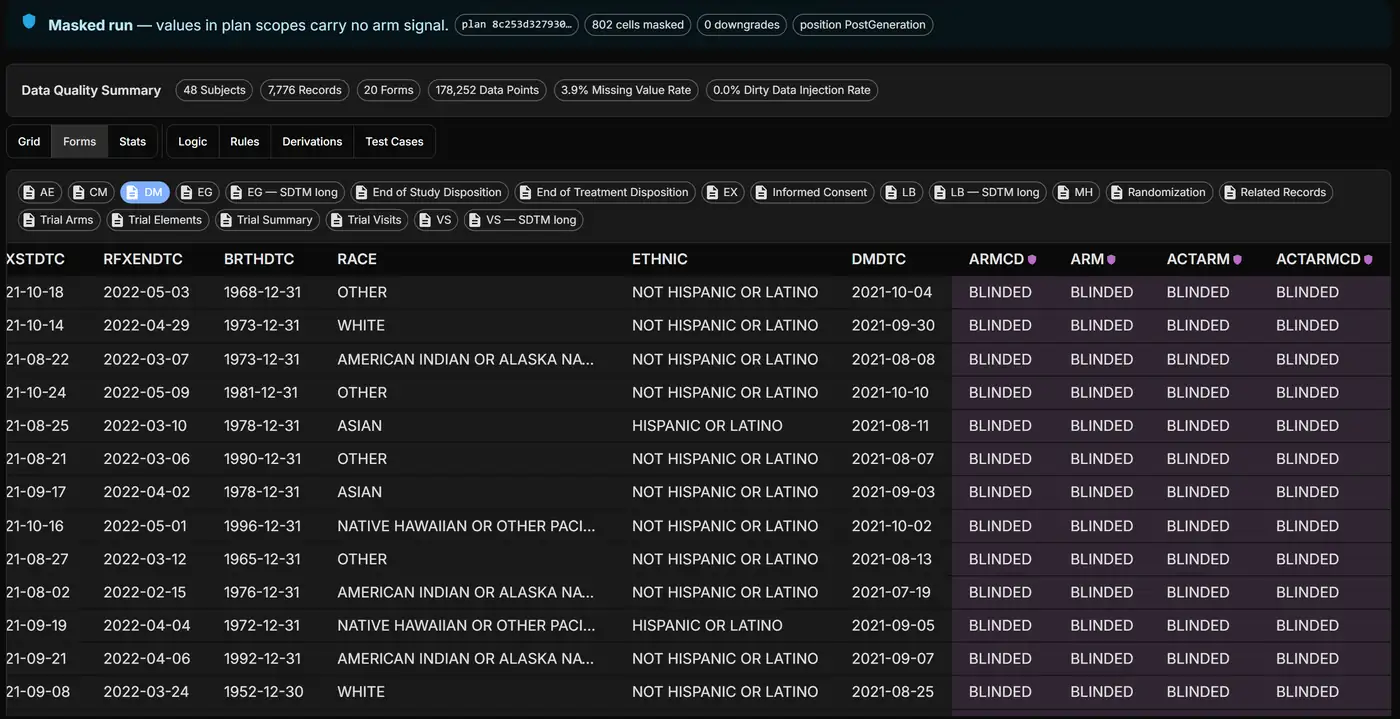1400x719 pixels.
Task: Click the 0 downgrades badge
Action: [x=742, y=25]
